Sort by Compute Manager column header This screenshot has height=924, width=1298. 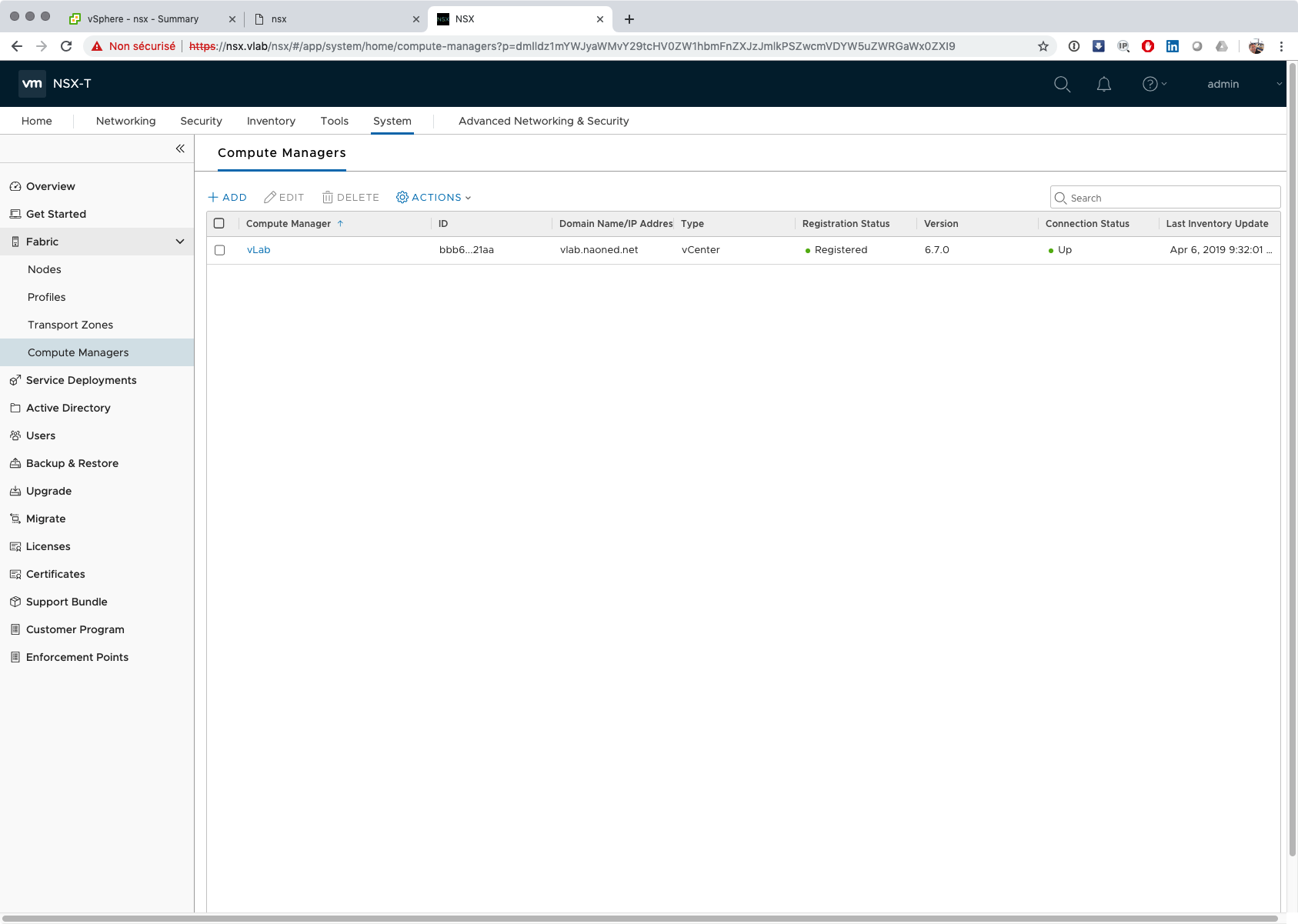point(289,224)
